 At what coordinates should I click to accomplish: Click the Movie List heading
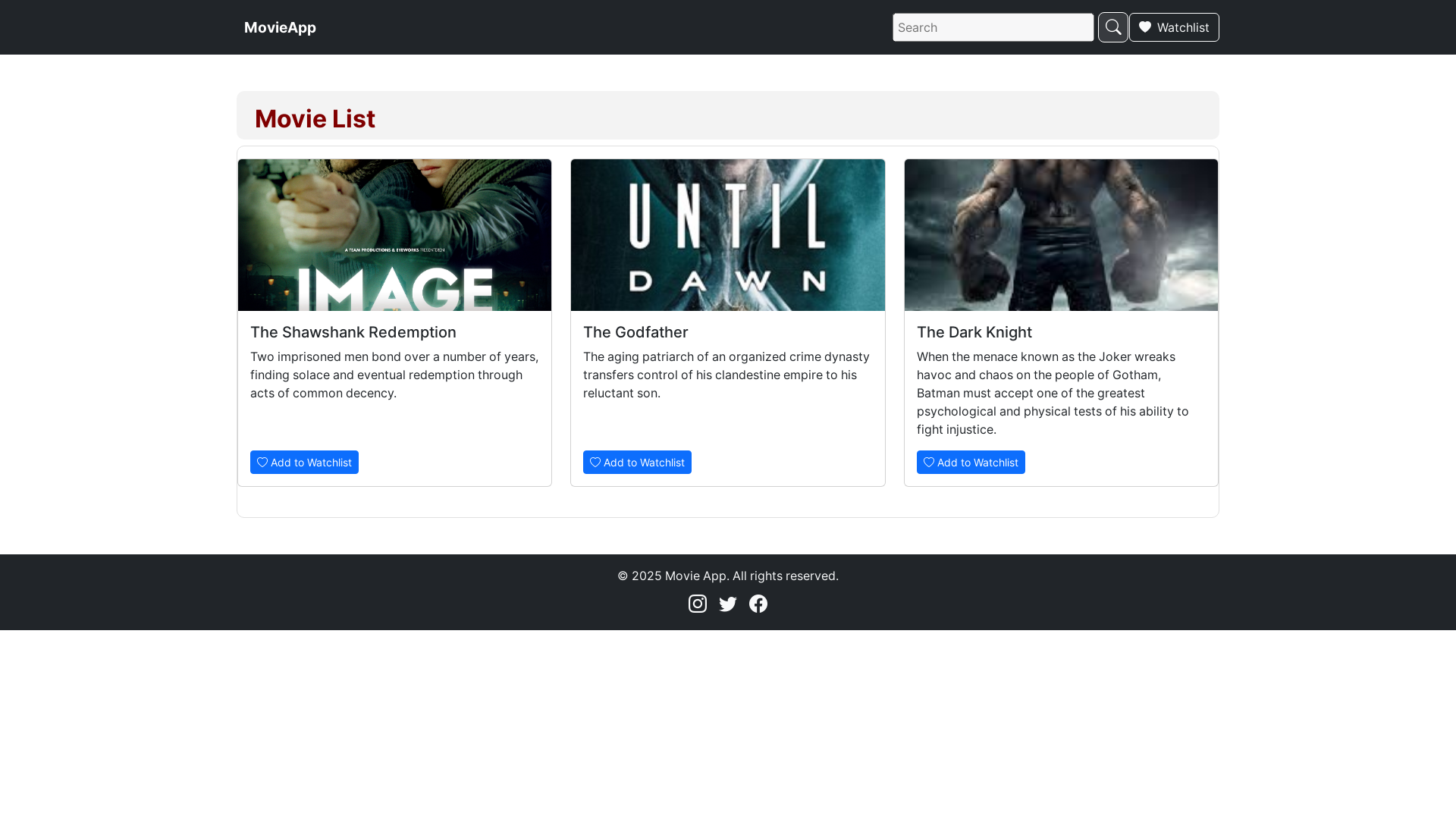click(315, 118)
